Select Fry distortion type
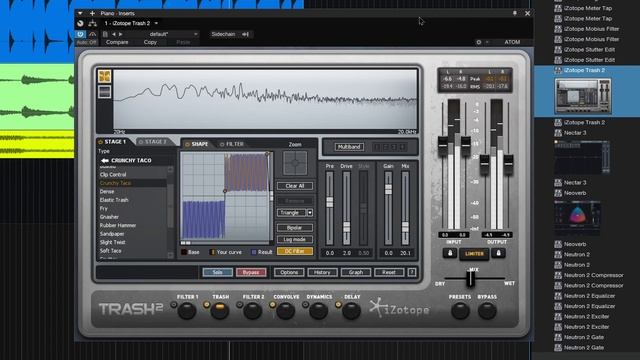The height and width of the screenshot is (360, 640). click(x=104, y=209)
